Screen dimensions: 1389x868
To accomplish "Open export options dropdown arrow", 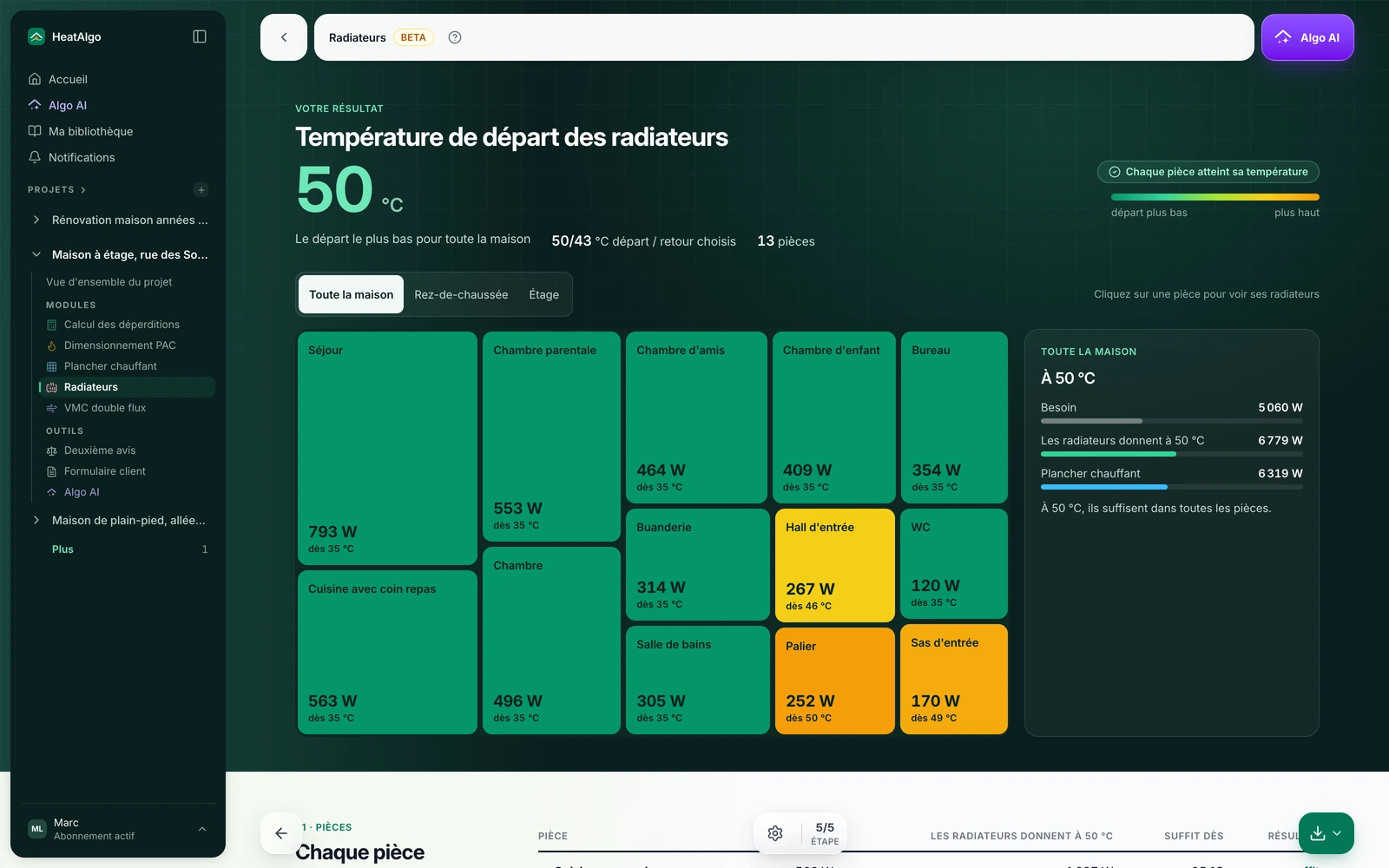I will [1338, 833].
